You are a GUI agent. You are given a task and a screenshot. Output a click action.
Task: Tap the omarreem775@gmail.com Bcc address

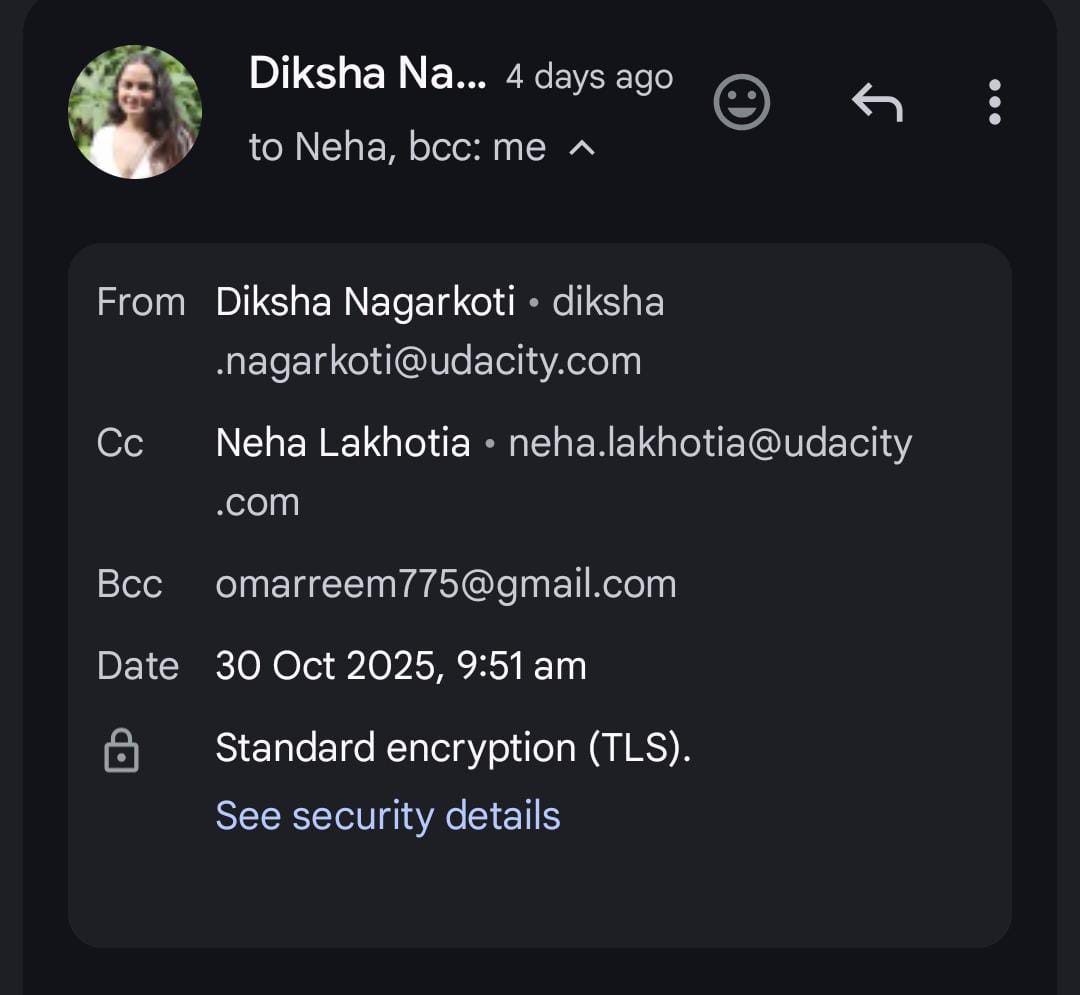click(446, 584)
